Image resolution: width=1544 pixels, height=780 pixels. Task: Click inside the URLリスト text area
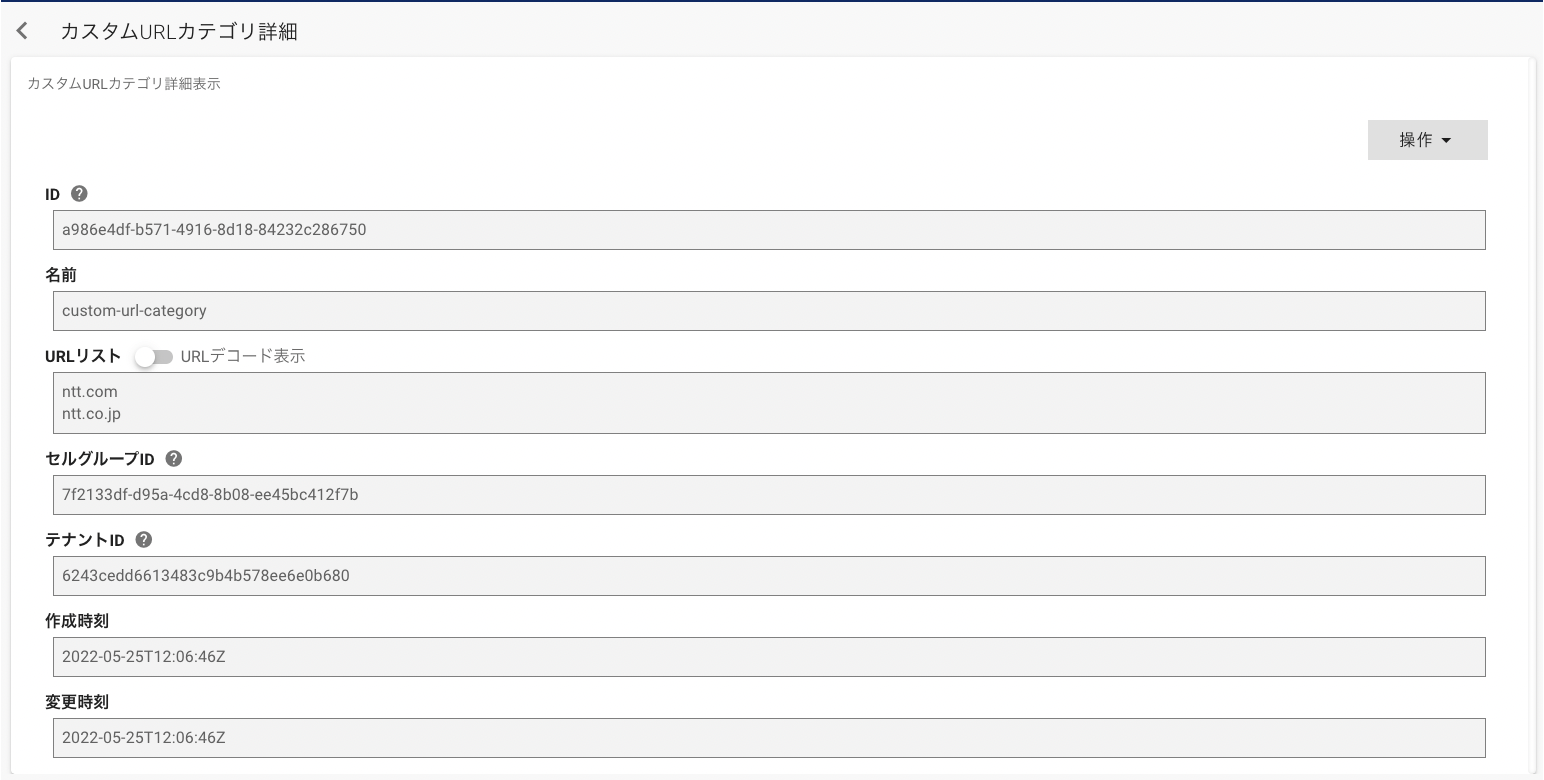(x=768, y=403)
